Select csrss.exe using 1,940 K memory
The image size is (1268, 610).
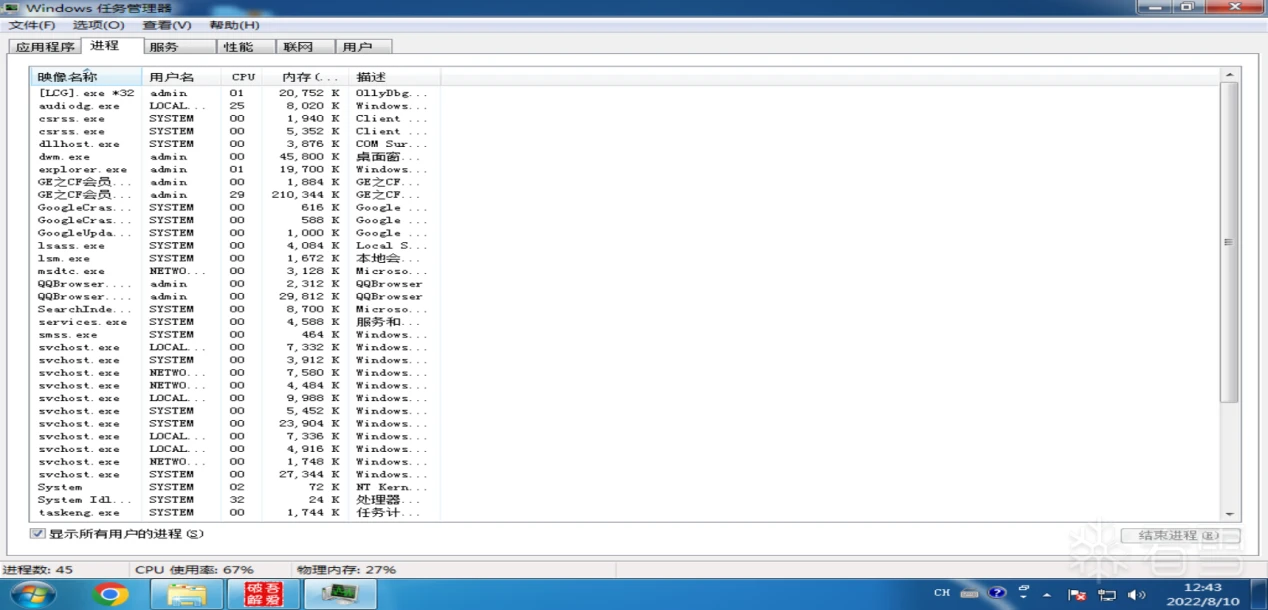pyautogui.click(x=235, y=118)
